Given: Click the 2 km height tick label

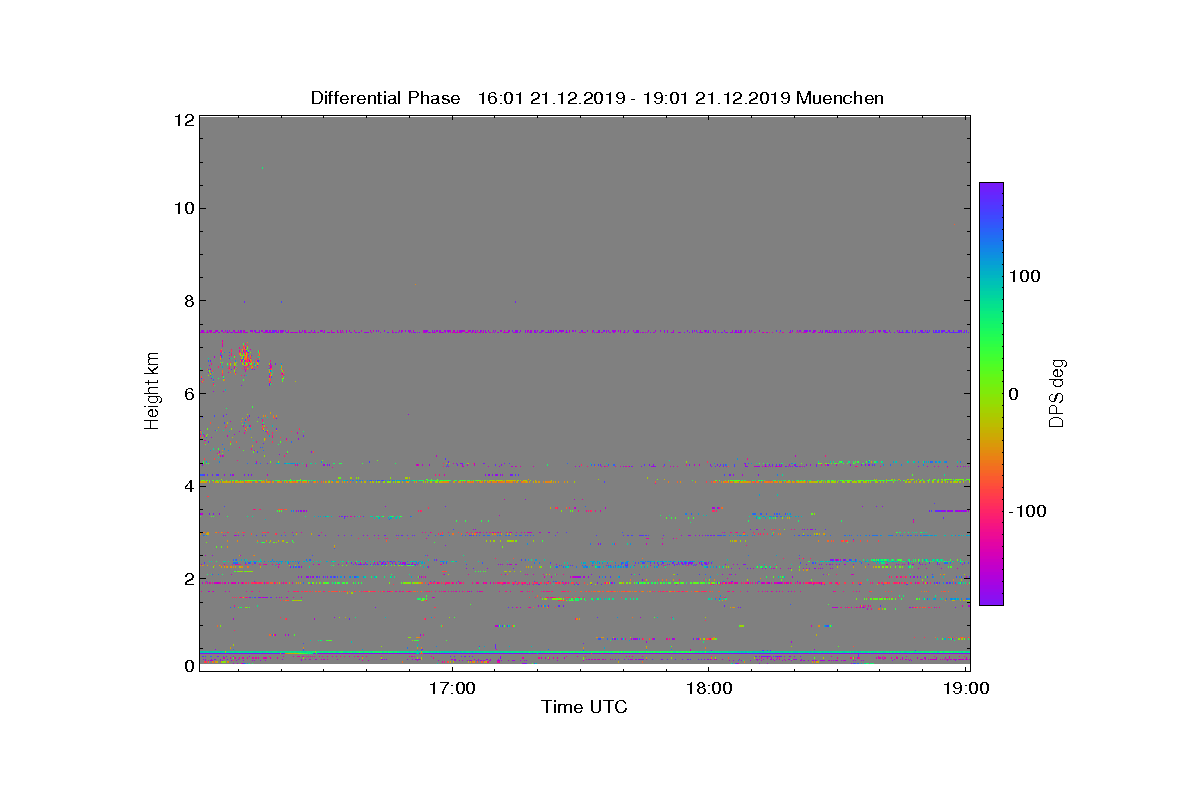Looking at the screenshot, I should [188, 578].
